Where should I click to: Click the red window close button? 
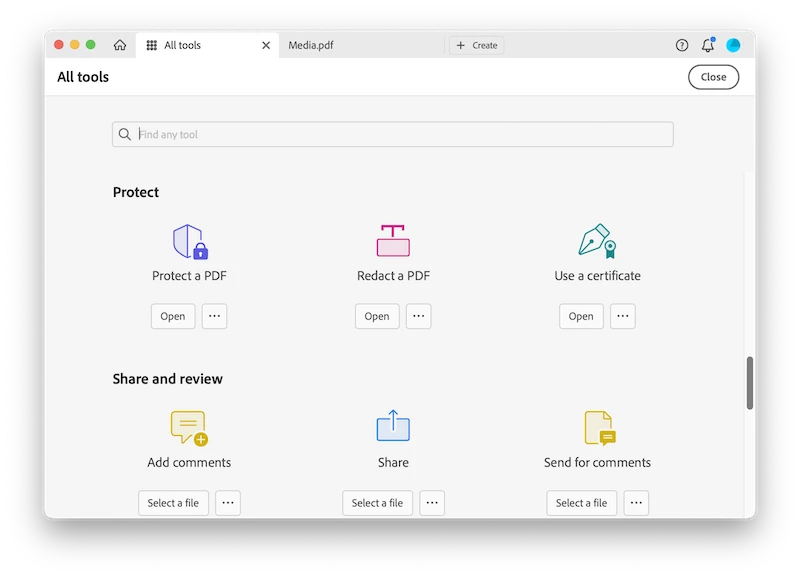pyautogui.click(x=59, y=45)
